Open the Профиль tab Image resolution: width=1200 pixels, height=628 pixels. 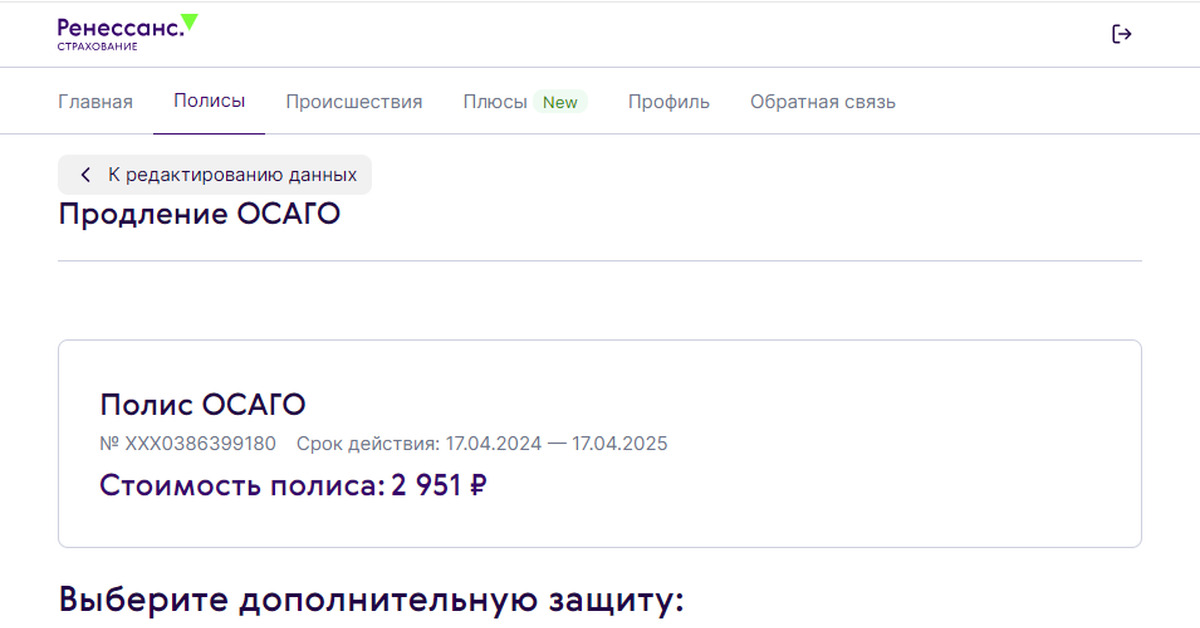tap(669, 102)
